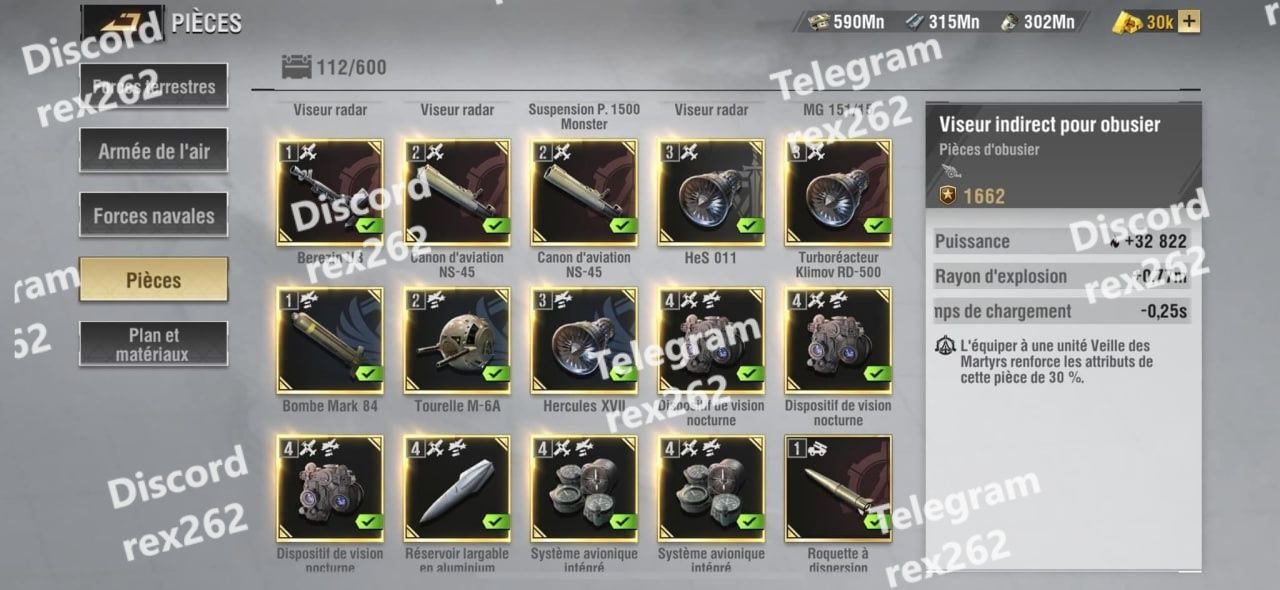
Task: Open the Armée de l'air tab
Action: (x=154, y=152)
